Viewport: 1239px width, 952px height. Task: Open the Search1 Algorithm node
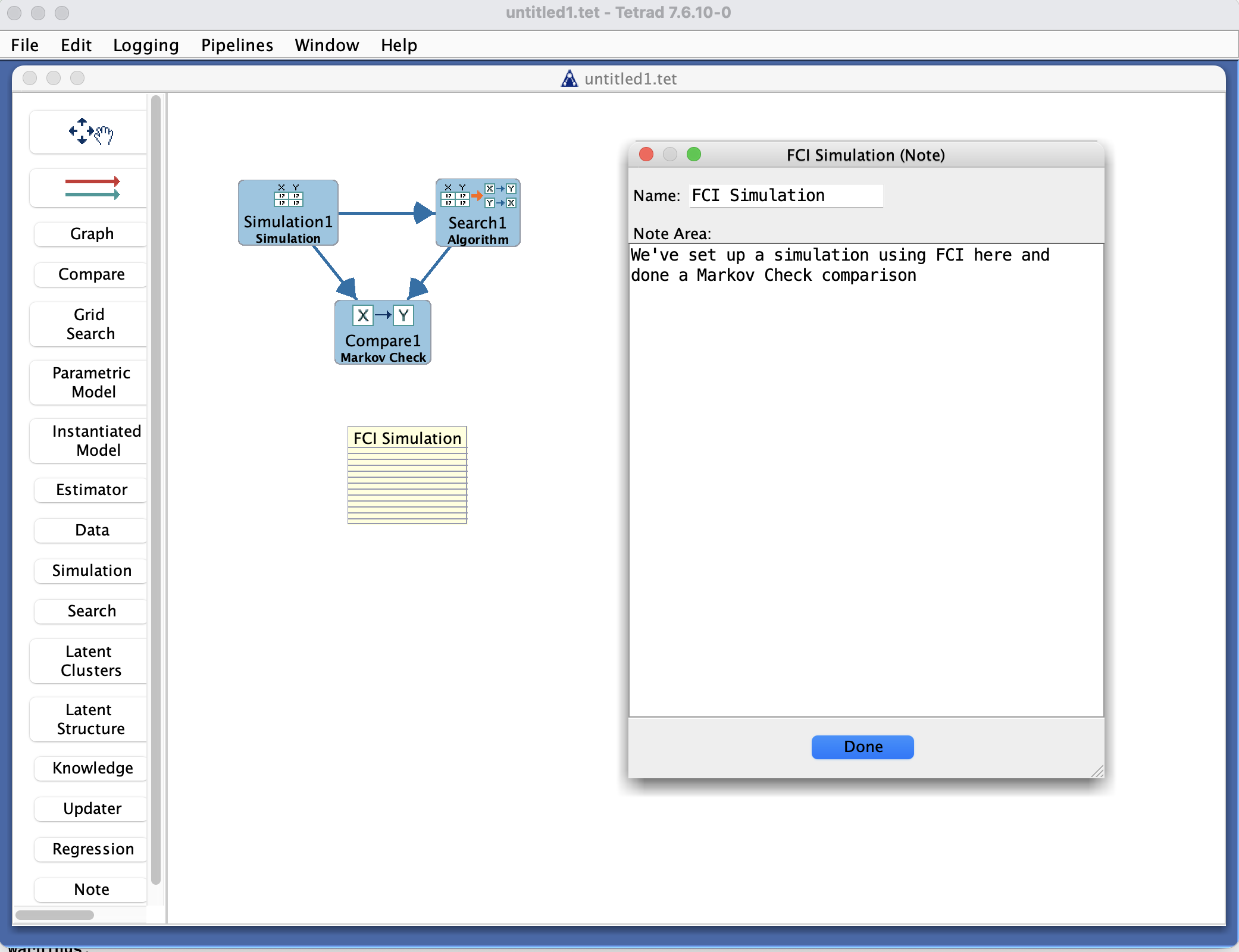[x=478, y=212]
